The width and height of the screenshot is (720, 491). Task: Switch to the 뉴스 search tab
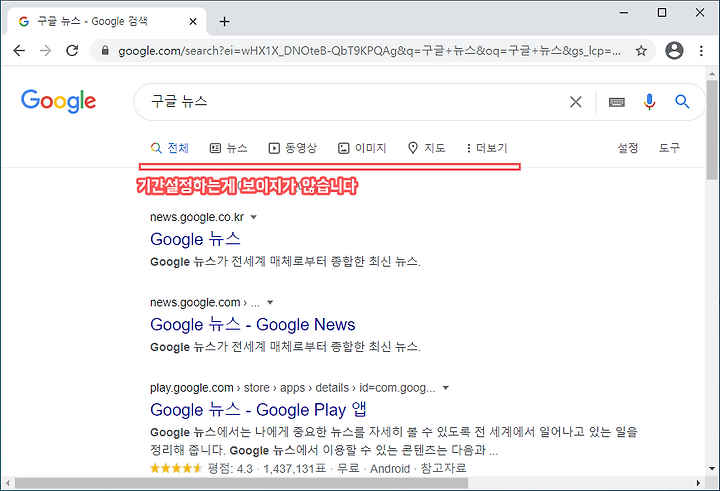point(228,148)
